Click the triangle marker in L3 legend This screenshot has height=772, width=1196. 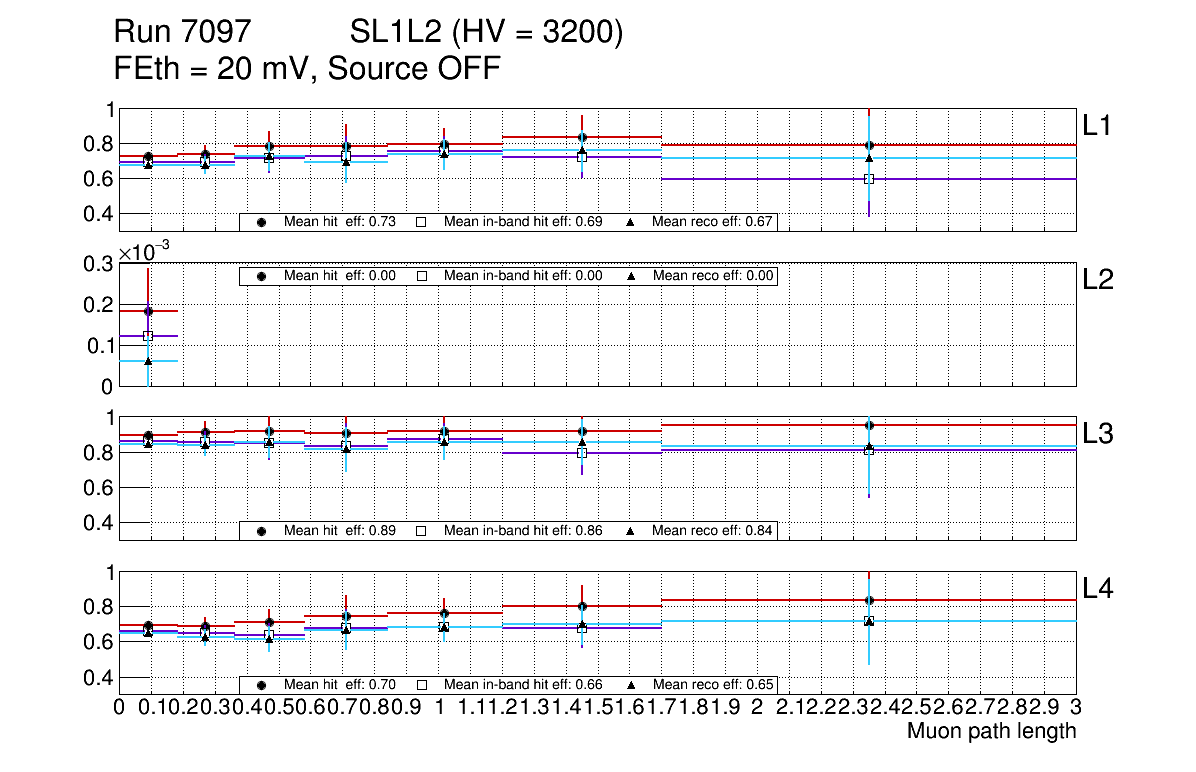point(631,531)
